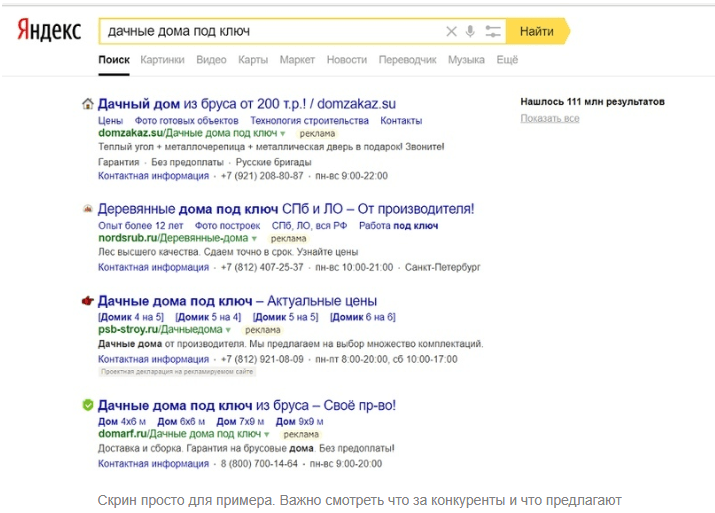This screenshot has height=513, width=715.
Task: Click the house favicon beside domzakaz.su result
Action: [x=88, y=104]
